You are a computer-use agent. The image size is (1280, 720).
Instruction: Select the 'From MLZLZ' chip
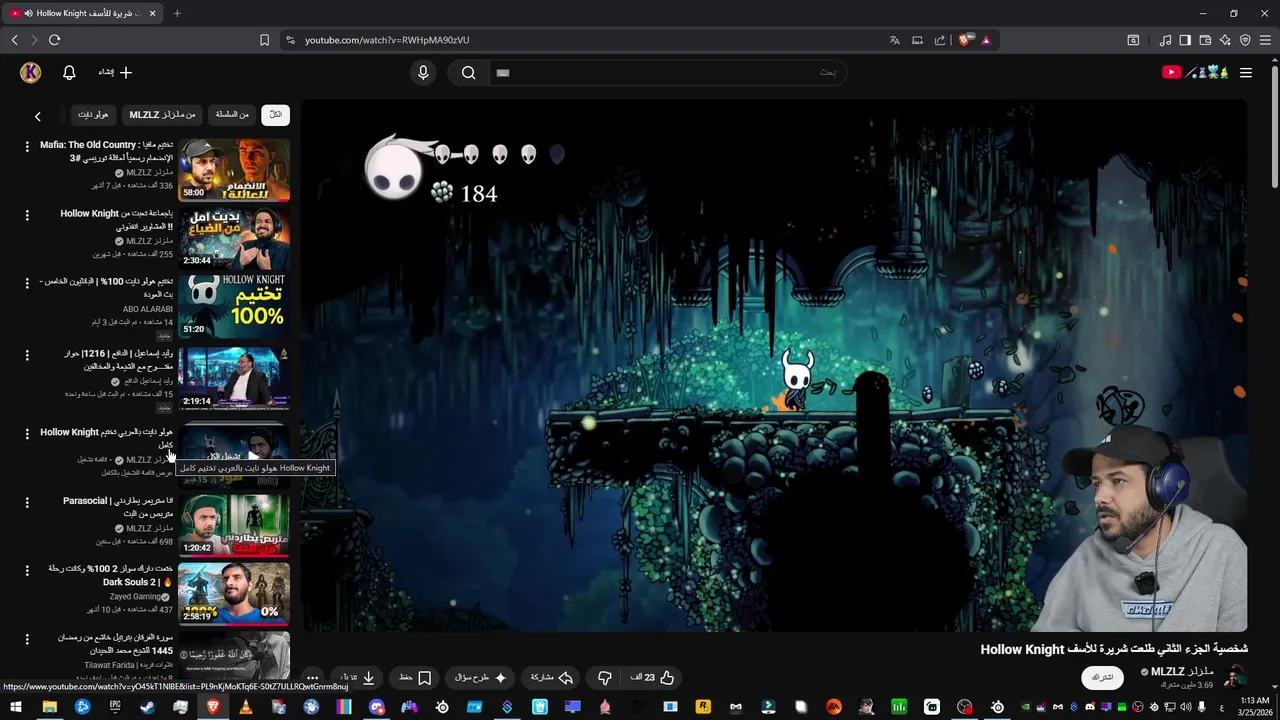pos(162,115)
